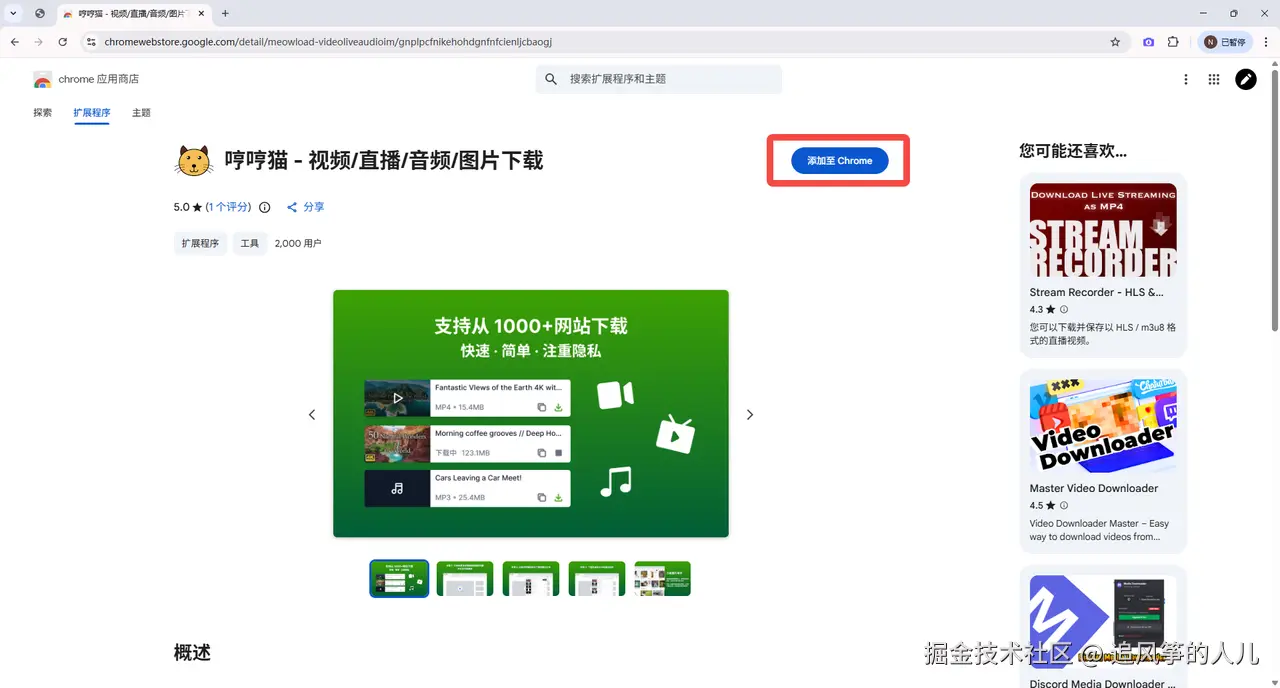Select the first screenshot thumbnail
The width and height of the screenshot is (1280, 688).
[x=399, y=578]
